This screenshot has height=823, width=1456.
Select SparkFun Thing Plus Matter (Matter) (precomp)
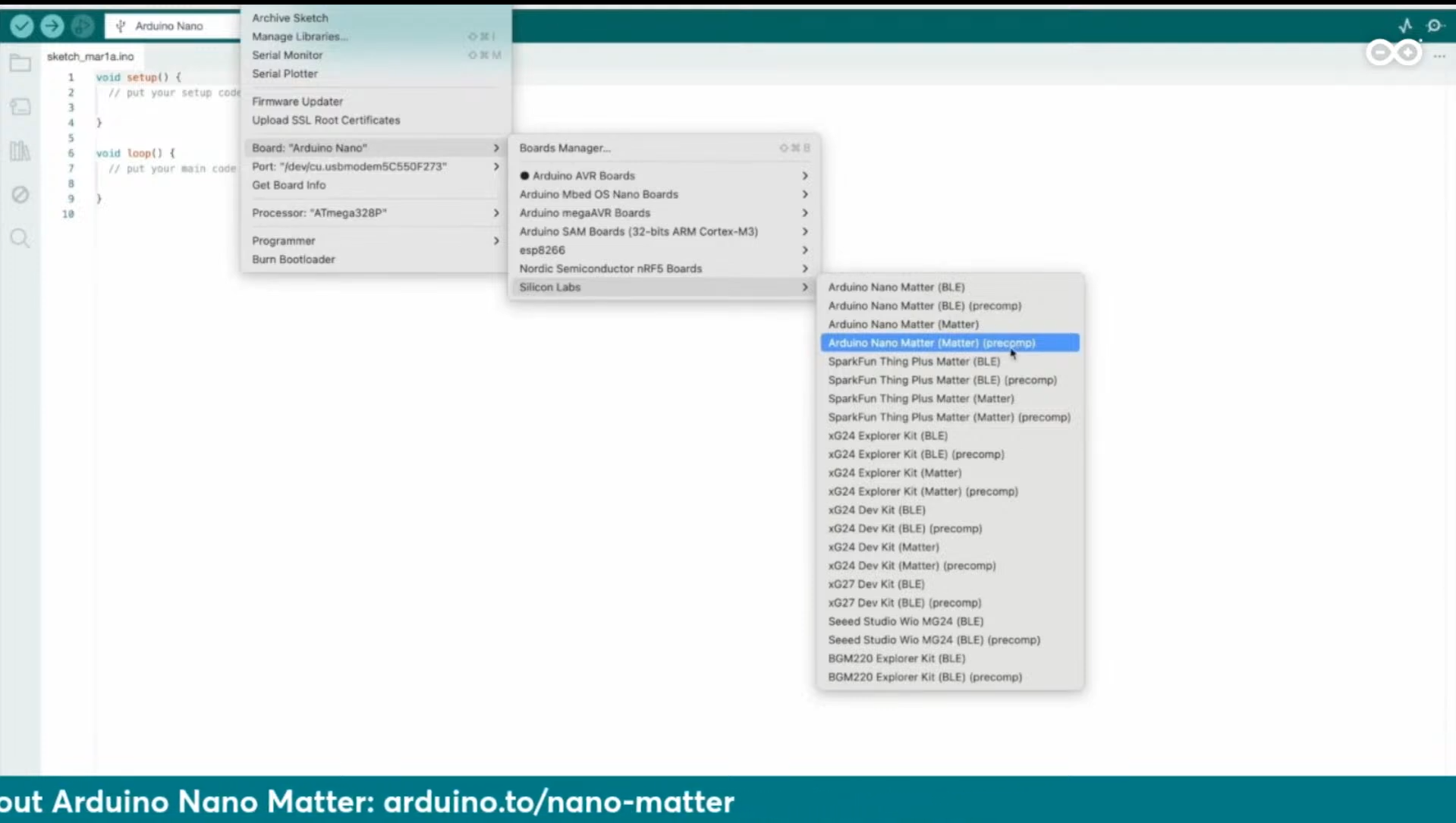point(950,417)
